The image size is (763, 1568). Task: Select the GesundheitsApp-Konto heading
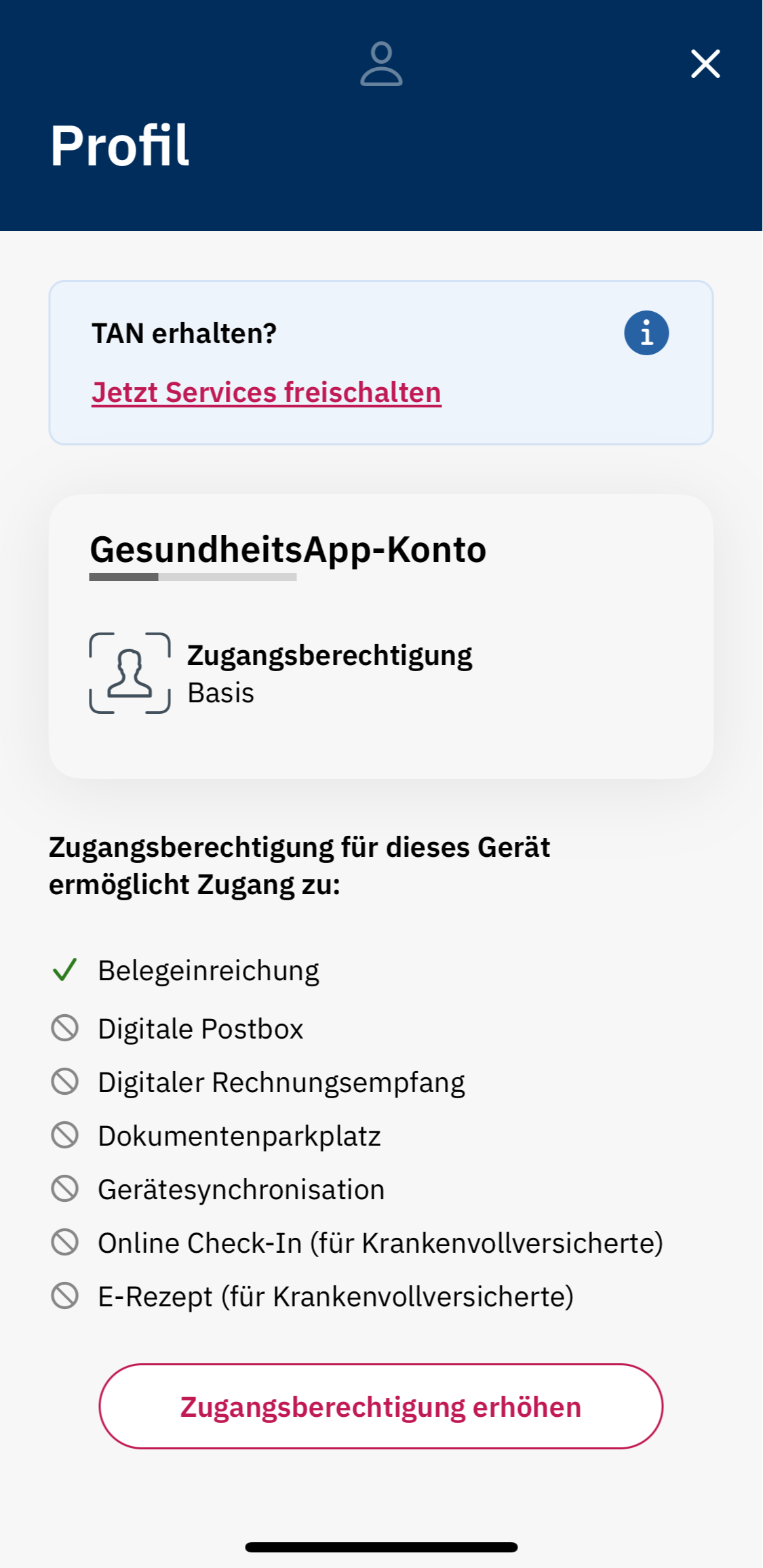[288, 549]
